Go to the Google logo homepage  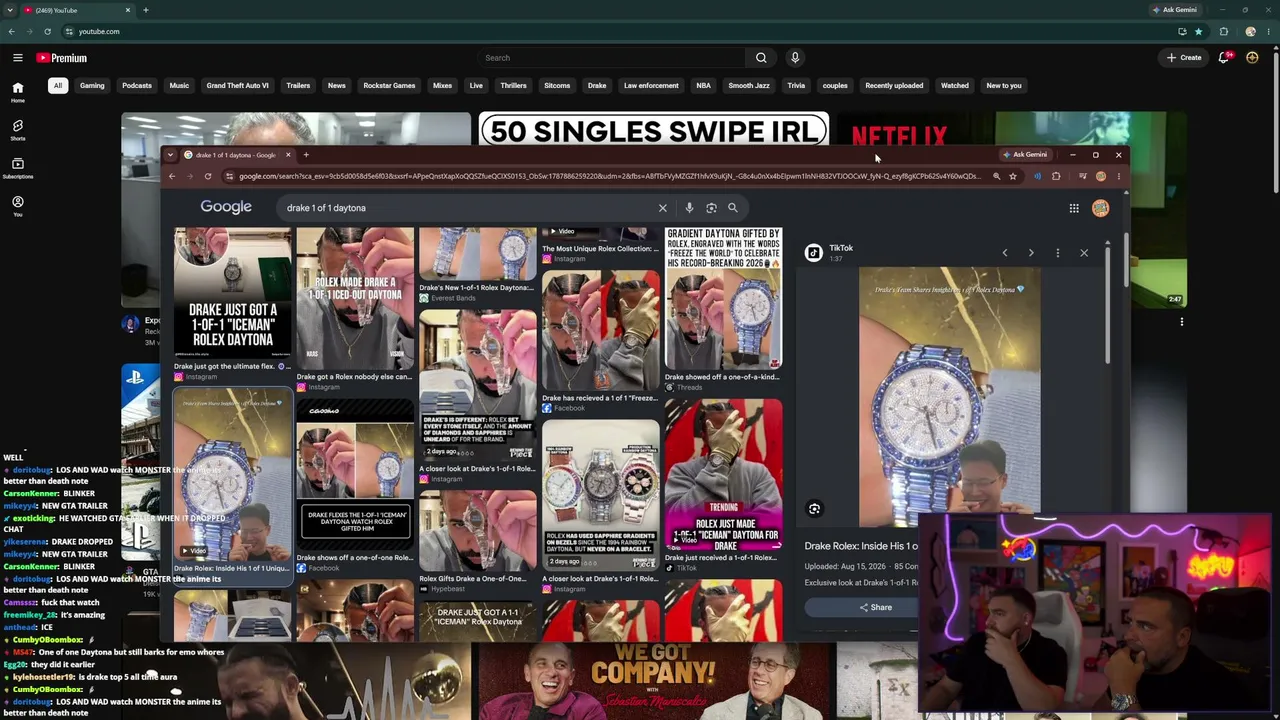(x=226, y=207)
